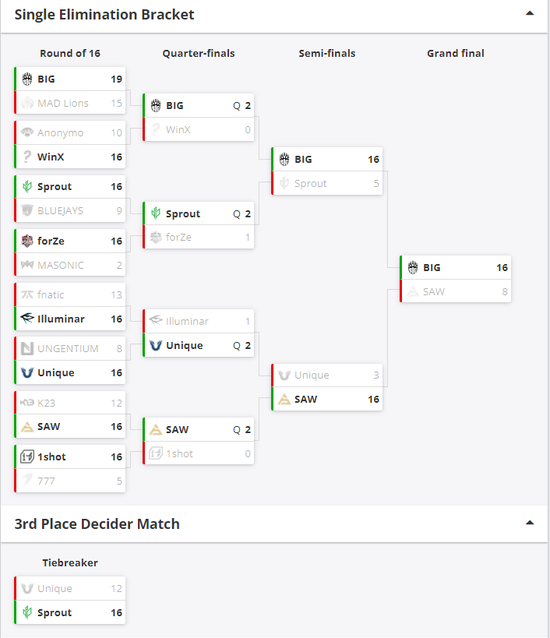This screenshot has width=550, height=638.
Task: Click the 1shot logo in Round of 16
Action: 27,457
